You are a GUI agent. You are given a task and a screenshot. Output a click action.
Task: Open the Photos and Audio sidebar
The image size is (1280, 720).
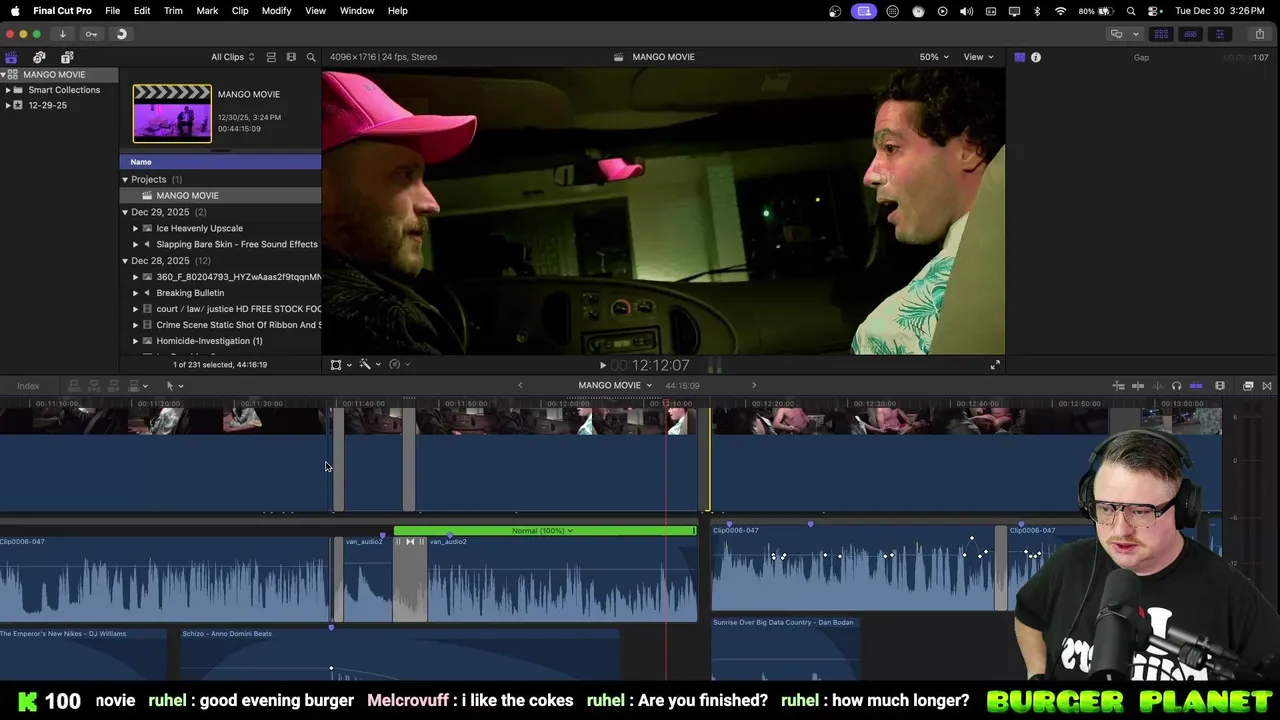tap(39, 57)
